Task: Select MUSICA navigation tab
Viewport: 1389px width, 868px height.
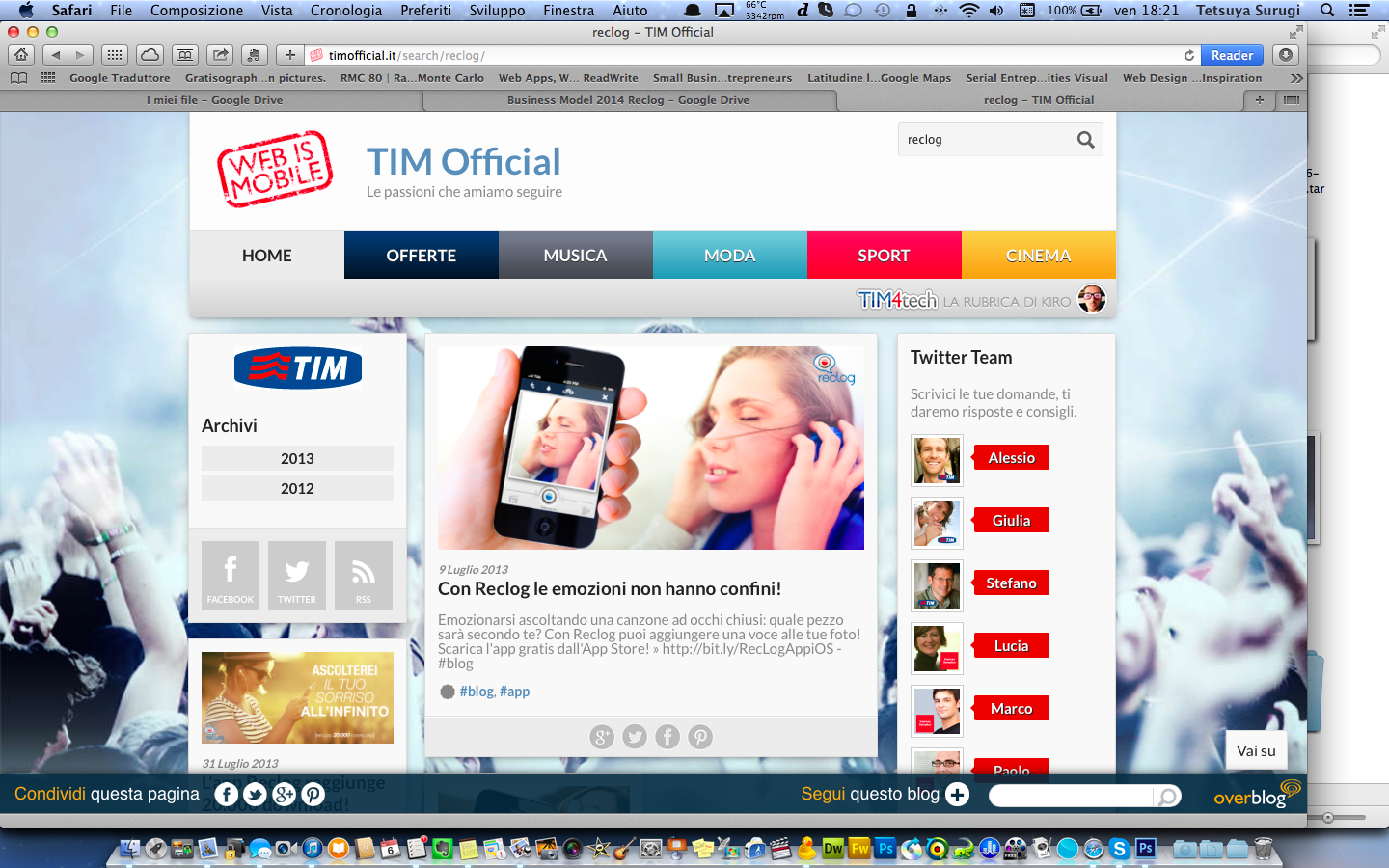Action: pyautogui.click(x=576, y=256)
